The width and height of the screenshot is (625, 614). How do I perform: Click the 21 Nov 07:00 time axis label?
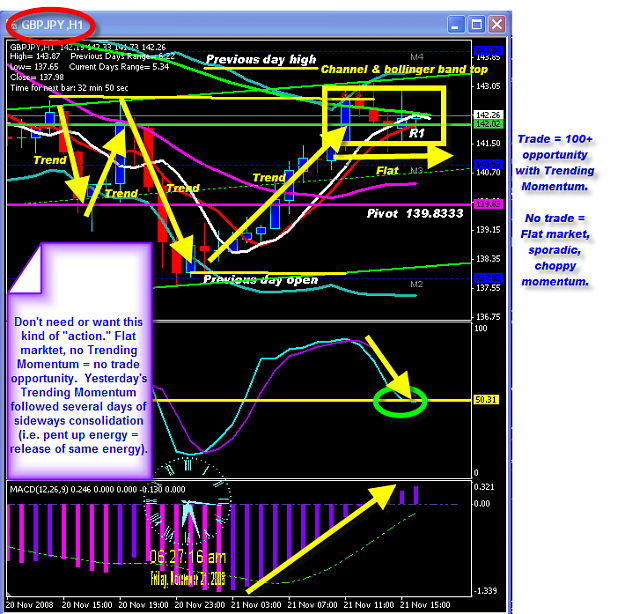coord(312,605)
